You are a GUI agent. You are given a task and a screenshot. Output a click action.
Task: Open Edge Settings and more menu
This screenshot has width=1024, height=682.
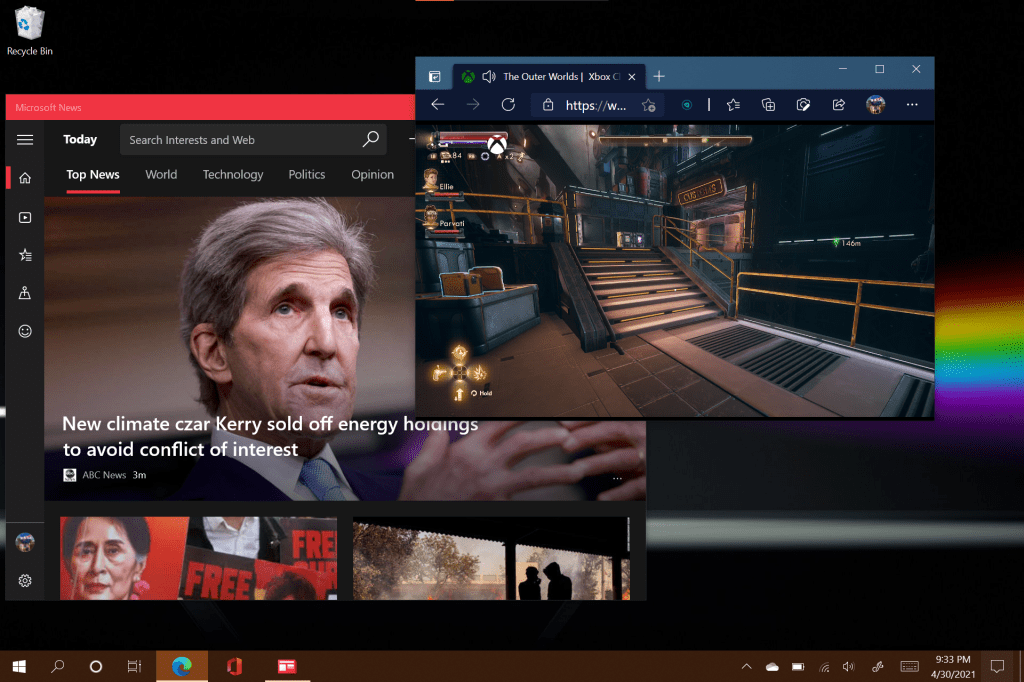tap(911, 104)
